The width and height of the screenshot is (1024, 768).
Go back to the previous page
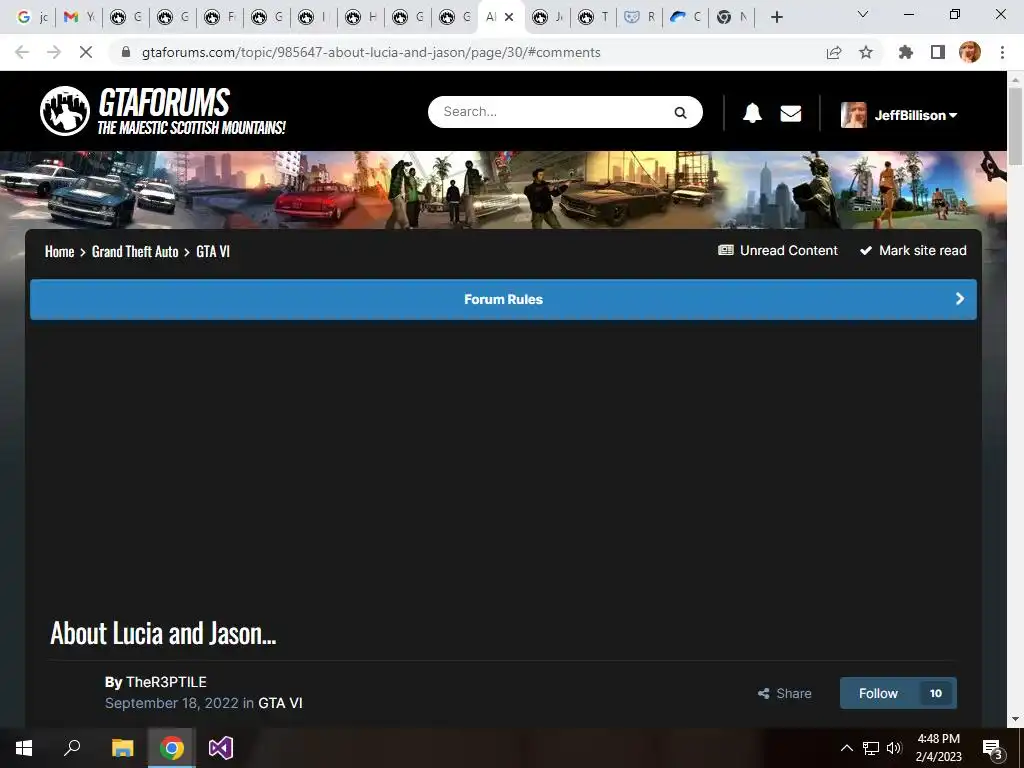pyautogui.click(x=22, y=52)
